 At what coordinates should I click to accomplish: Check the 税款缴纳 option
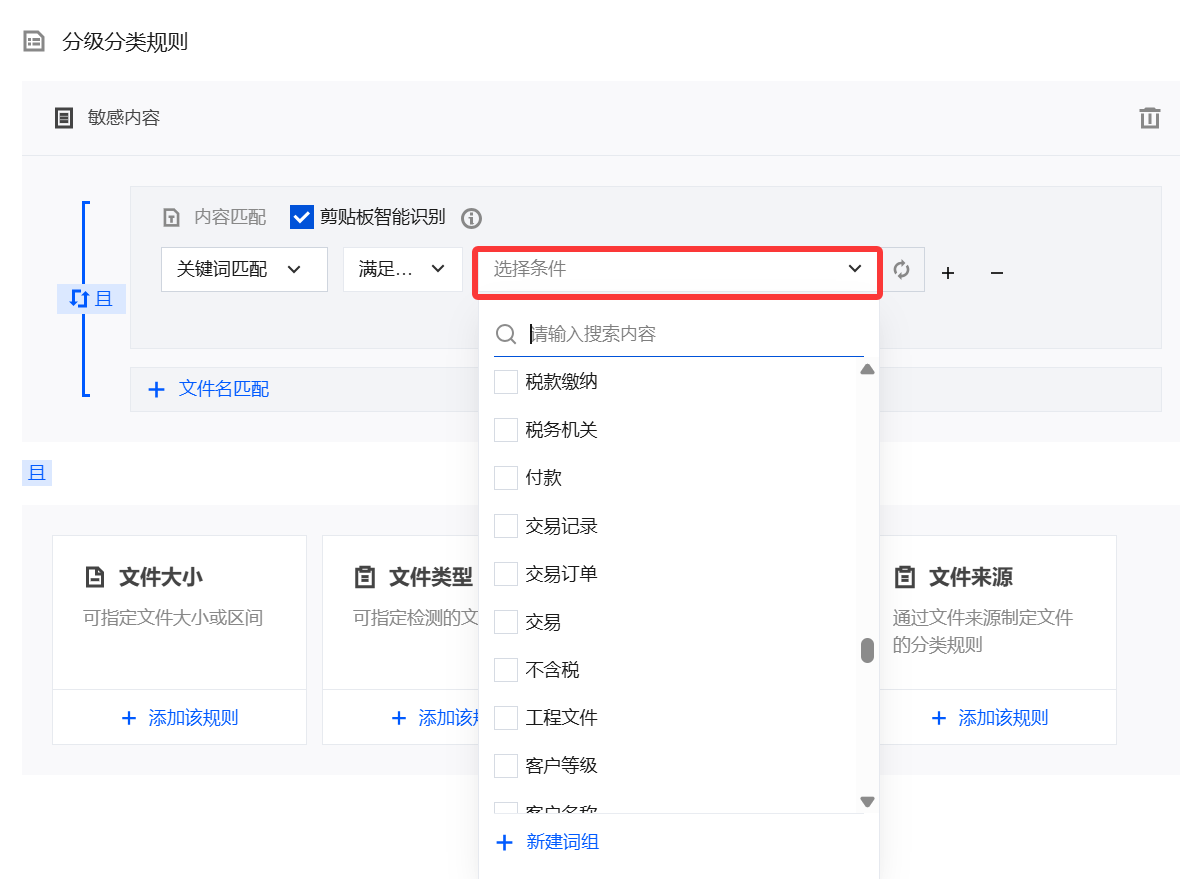pos(506,382)
